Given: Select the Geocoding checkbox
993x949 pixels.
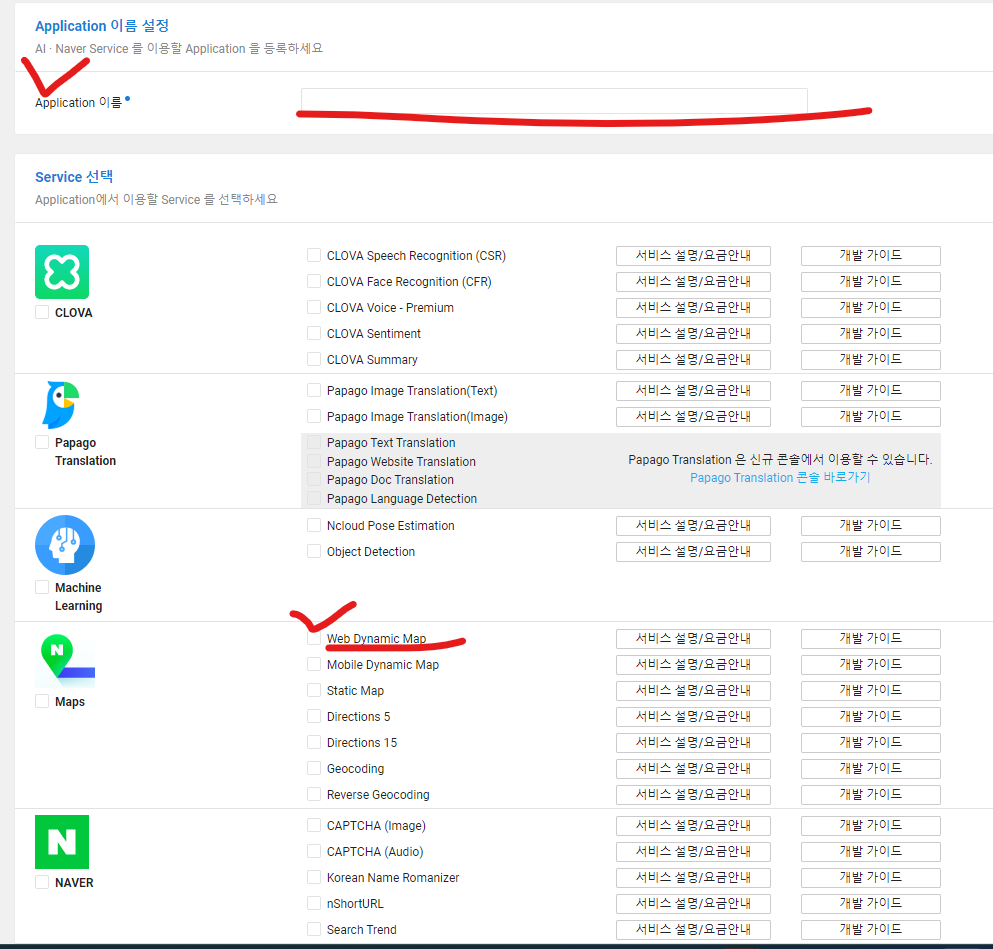Looking at the screenshot, I should (313, 768).
